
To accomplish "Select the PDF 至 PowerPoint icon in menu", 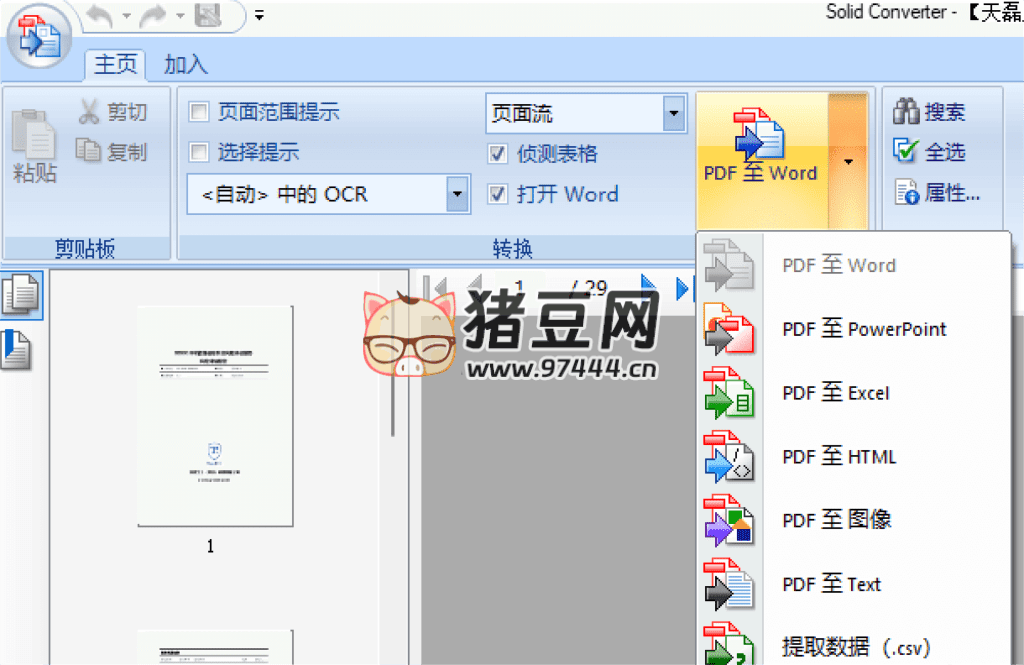I will pos(727,329).
